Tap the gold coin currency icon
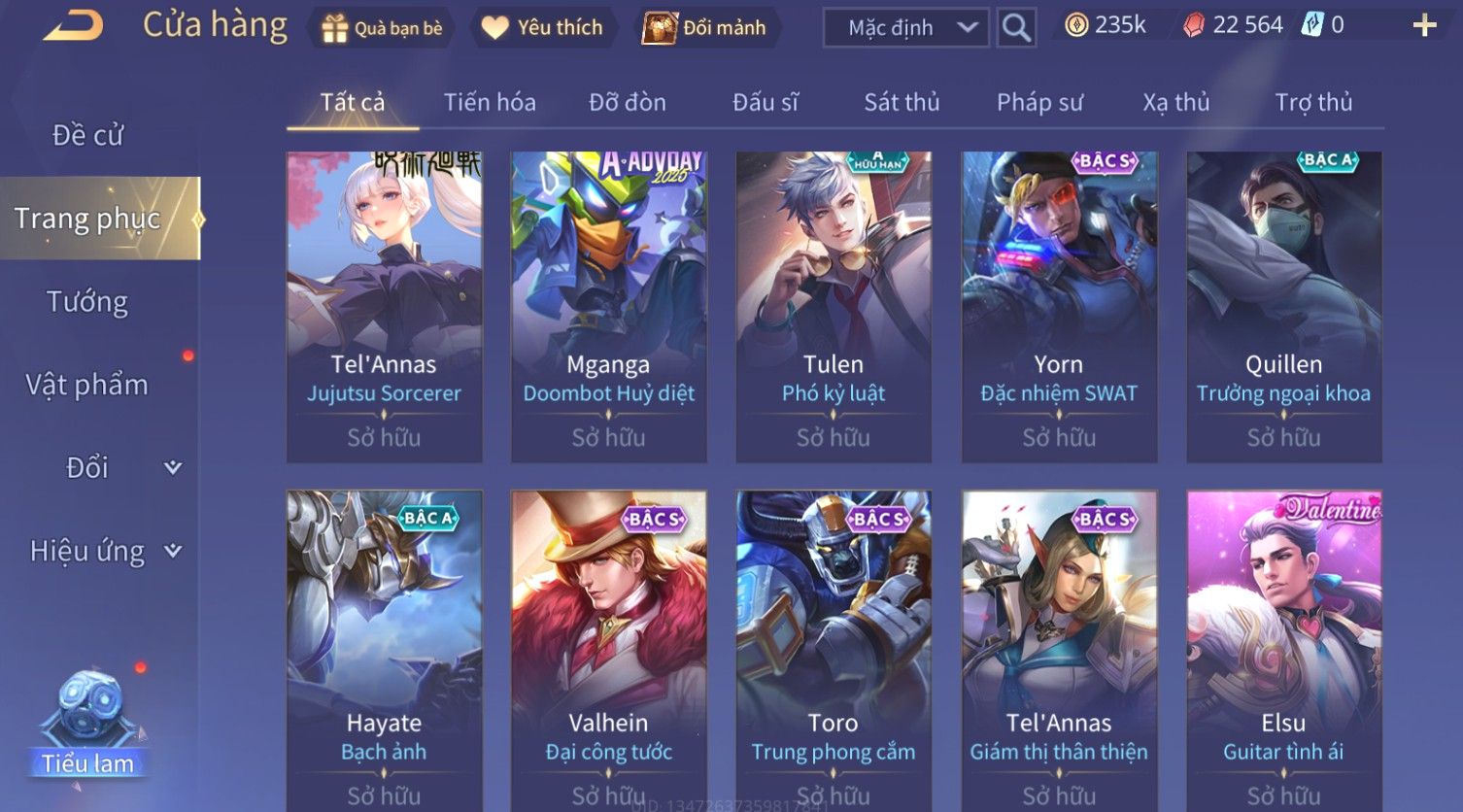The image size is (1463, 812). click(1076, 25)
